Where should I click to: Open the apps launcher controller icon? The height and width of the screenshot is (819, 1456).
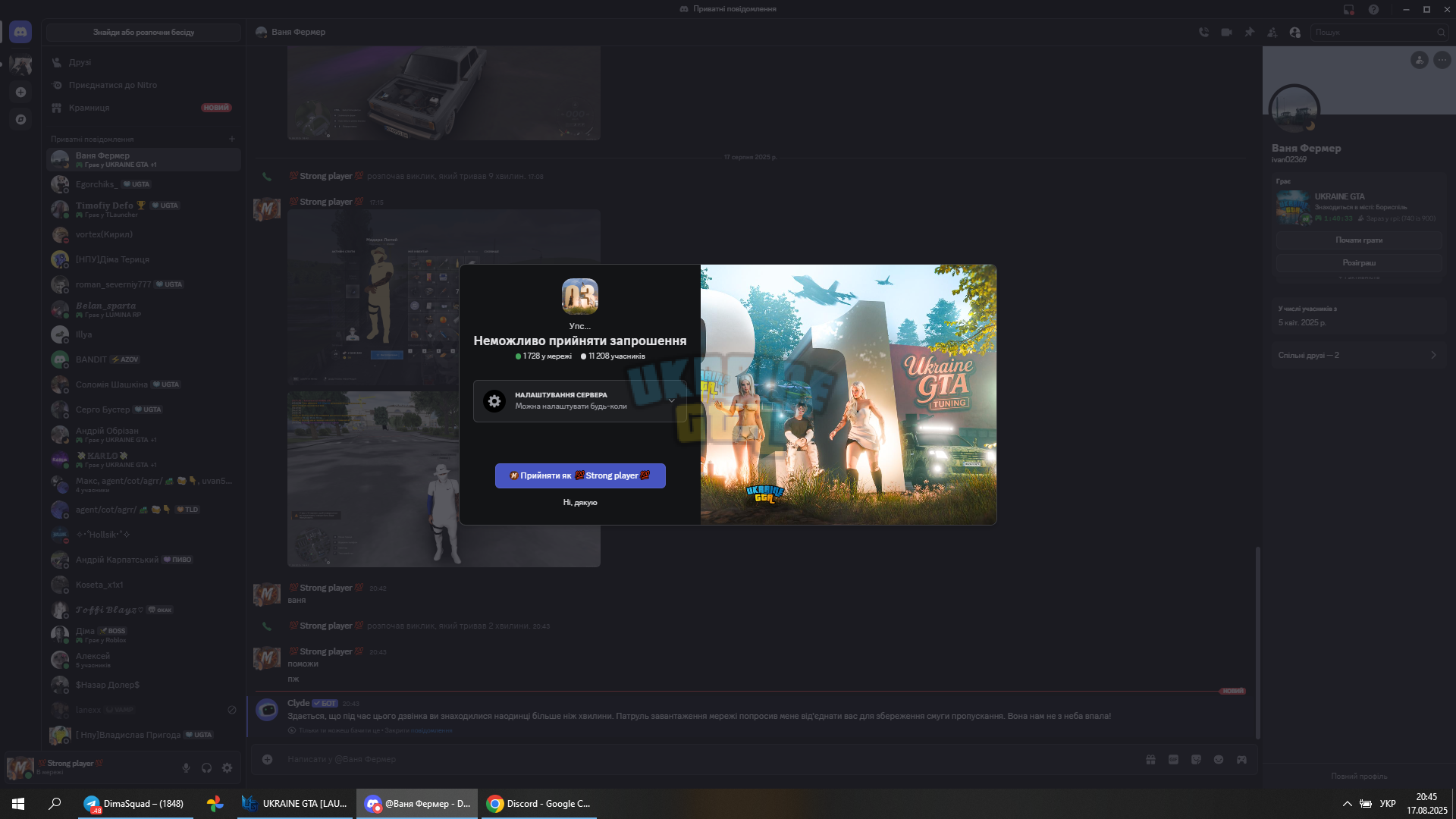(1241, 759)
